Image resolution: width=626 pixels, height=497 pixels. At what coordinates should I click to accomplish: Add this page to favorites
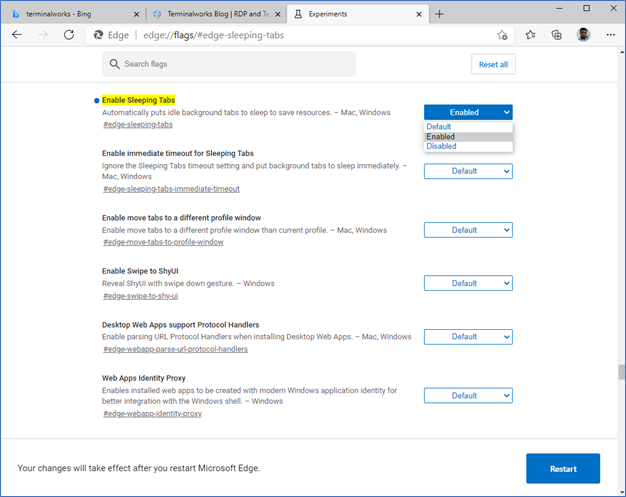502,35
